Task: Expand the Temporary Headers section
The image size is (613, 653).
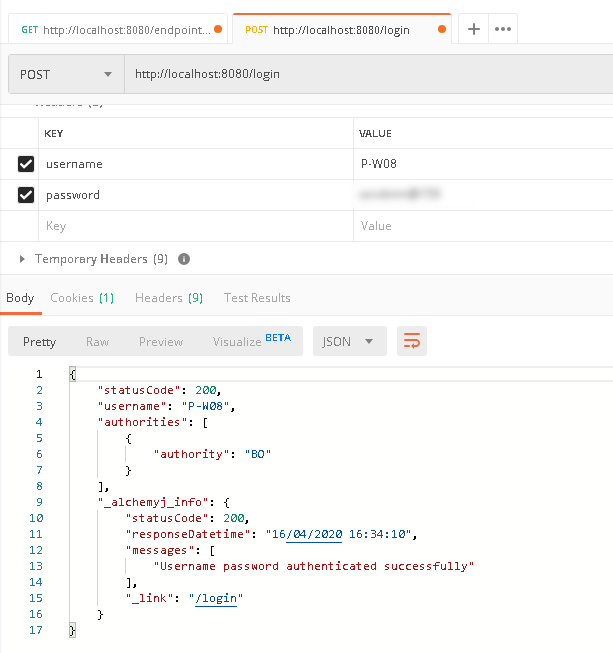Action: 23,259
